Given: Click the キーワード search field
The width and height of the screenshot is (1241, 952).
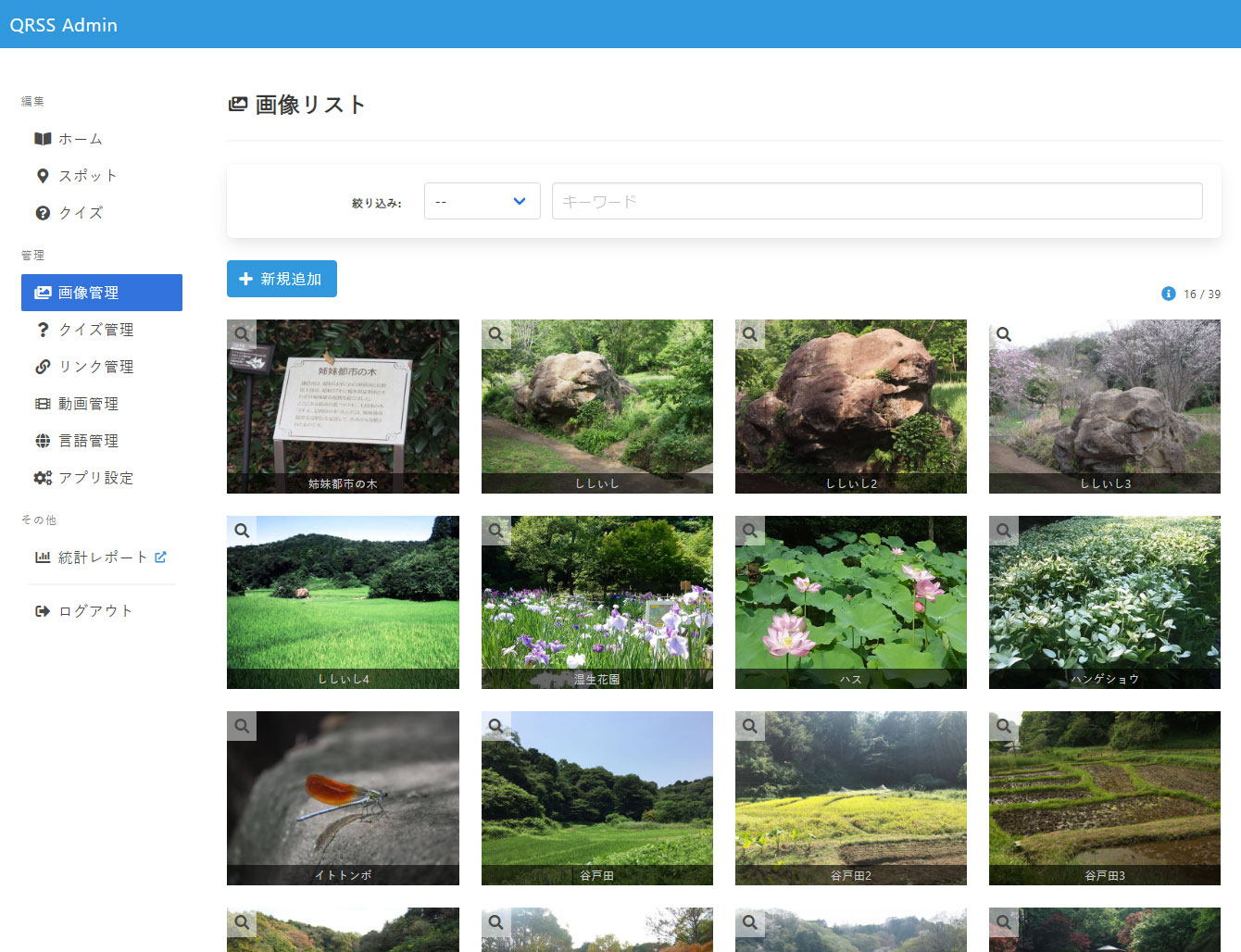Looking at the screenshot, I should (876, 201).
